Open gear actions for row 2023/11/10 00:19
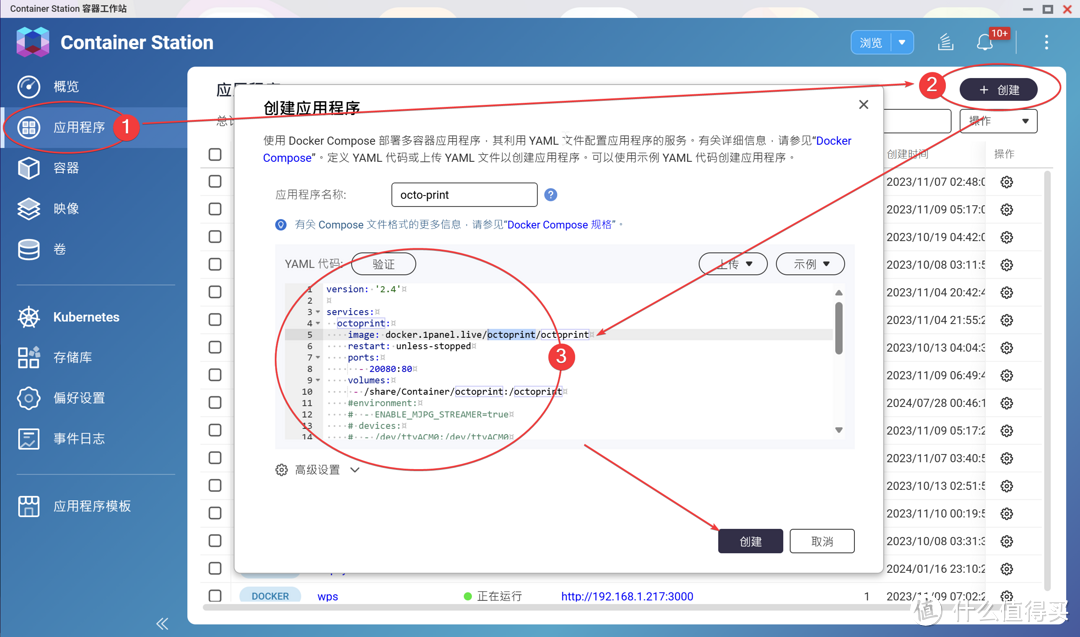Image resolution: width=1080 pixels, height=637 pixels. [1007, 514]
